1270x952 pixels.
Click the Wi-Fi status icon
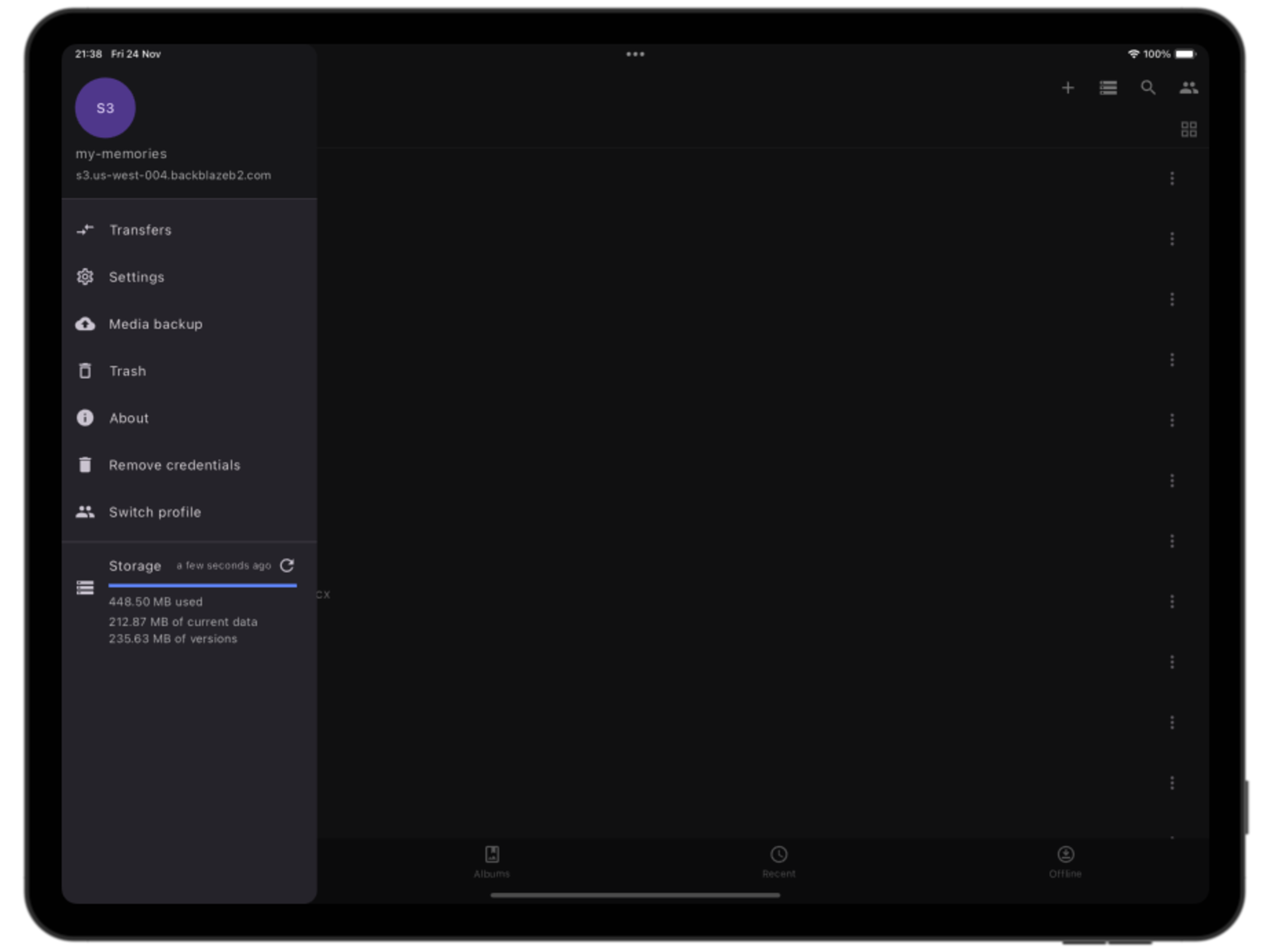click(x=1133, y=54)
